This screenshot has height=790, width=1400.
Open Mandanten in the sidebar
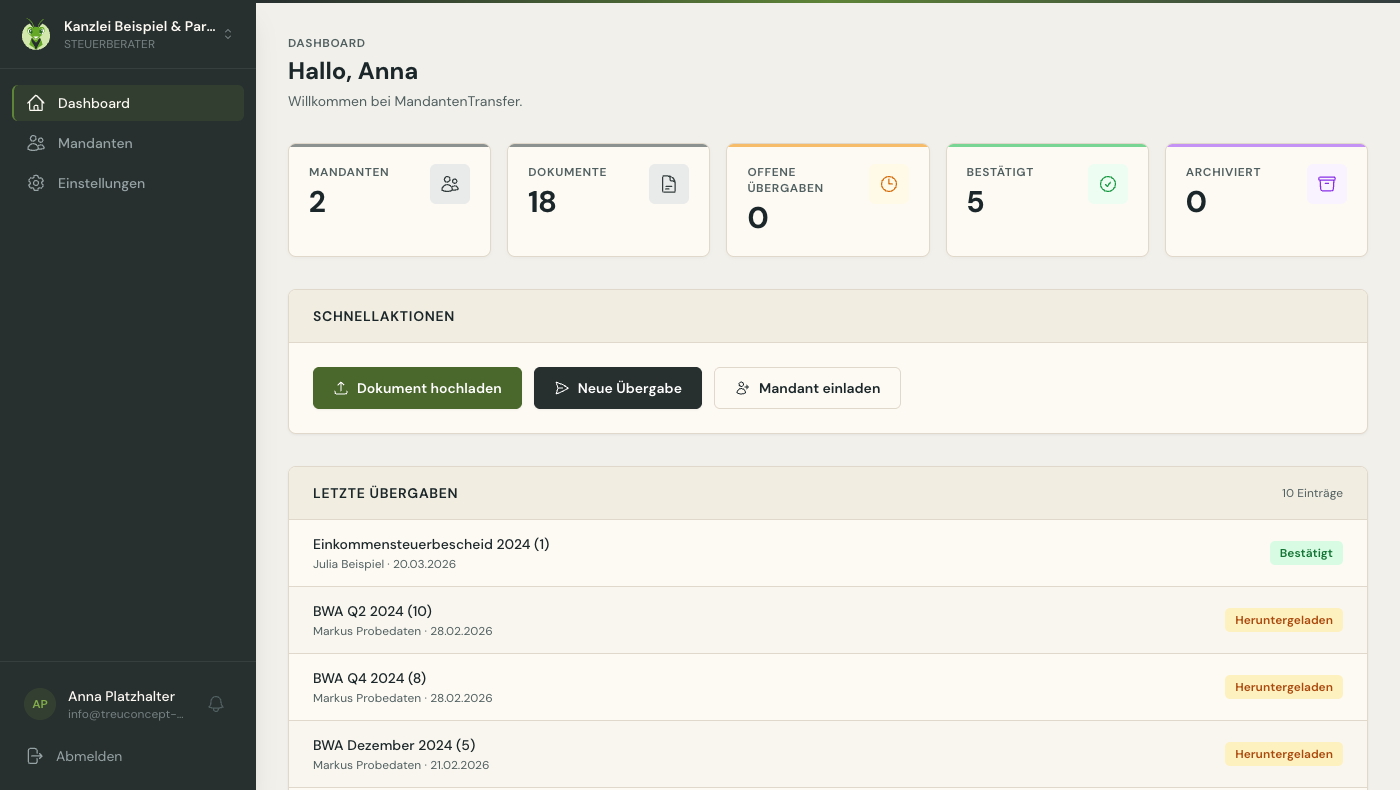[x=128, y=143]
